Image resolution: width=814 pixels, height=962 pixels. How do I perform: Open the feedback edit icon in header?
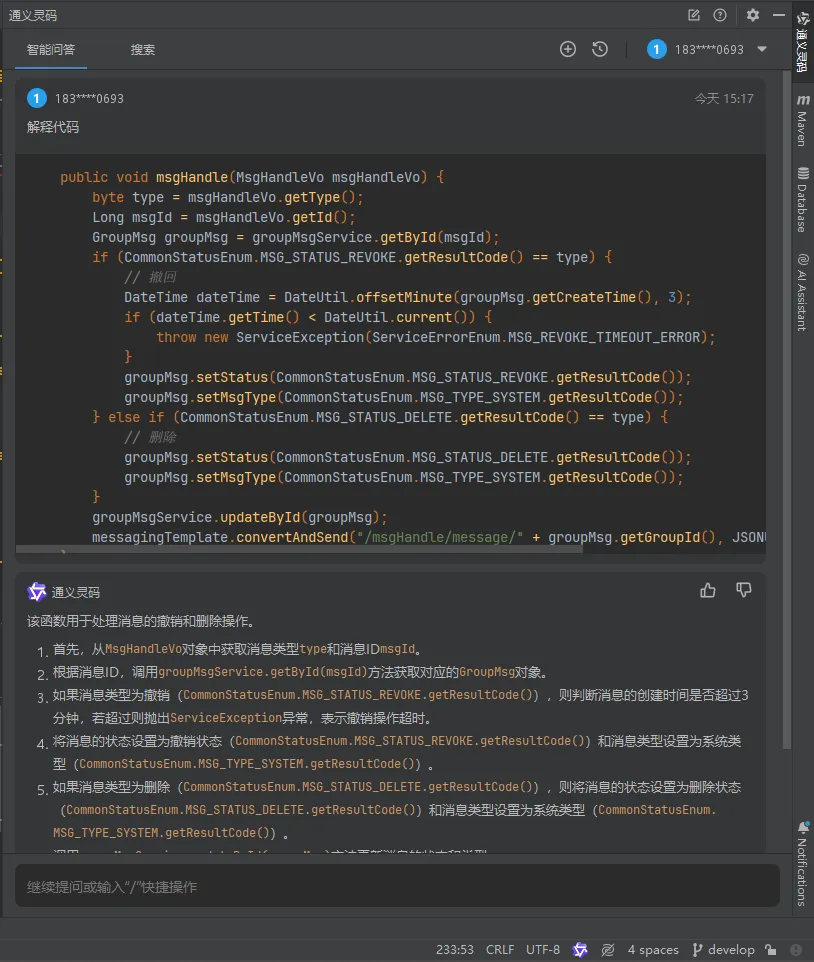point(694,15)
